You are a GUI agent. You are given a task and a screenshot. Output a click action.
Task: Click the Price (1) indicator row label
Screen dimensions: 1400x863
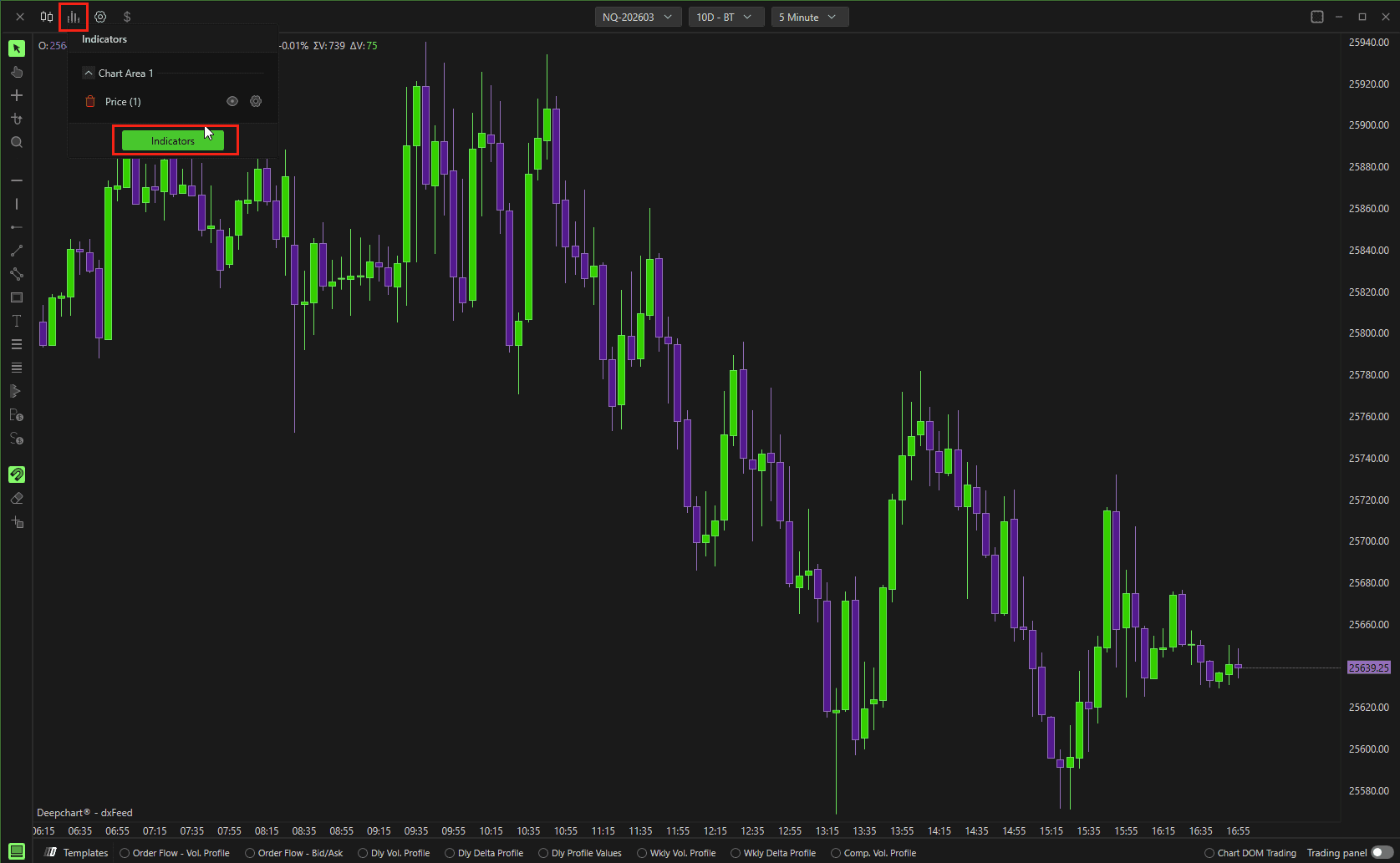pyautogui.click(x=123, y=102)
